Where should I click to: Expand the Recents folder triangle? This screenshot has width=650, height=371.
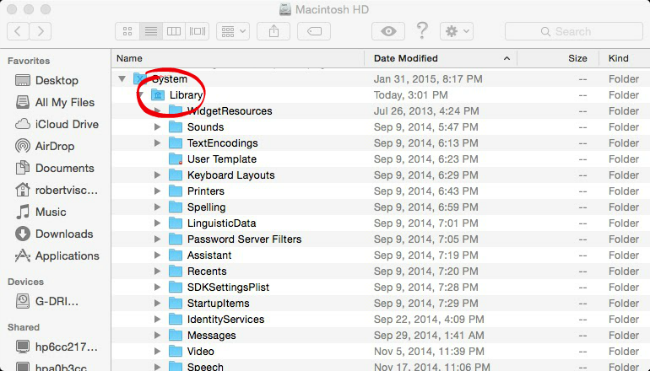click(x=157, y=271)
